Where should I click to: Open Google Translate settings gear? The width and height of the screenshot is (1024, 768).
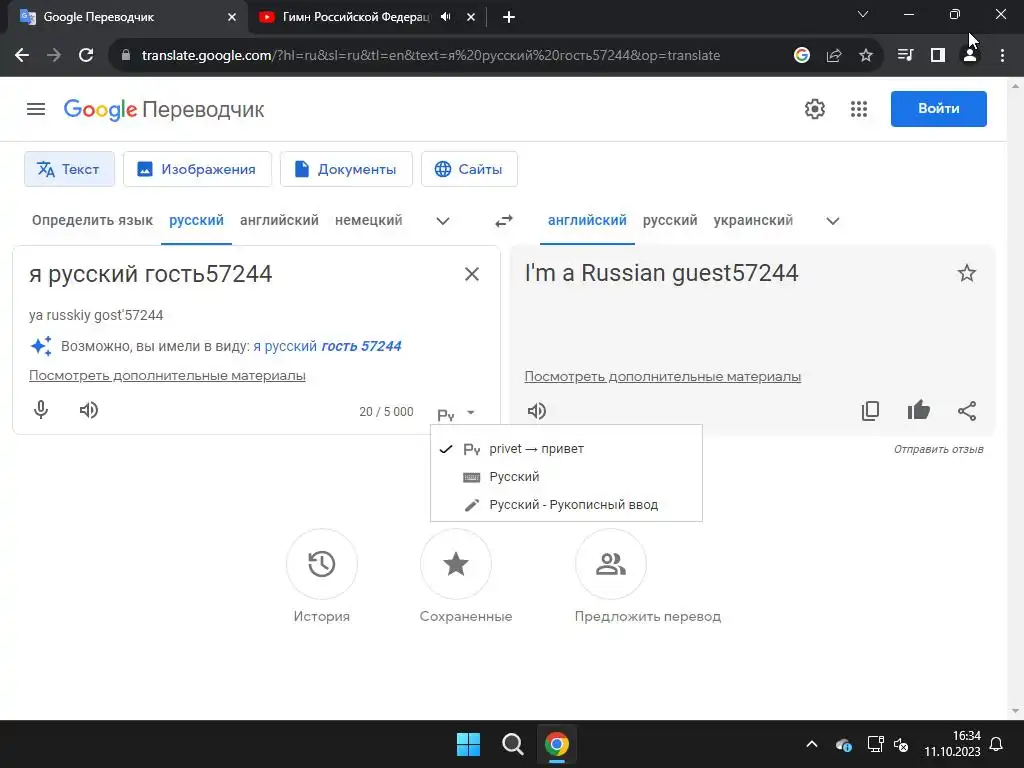(x=814, y=109)
